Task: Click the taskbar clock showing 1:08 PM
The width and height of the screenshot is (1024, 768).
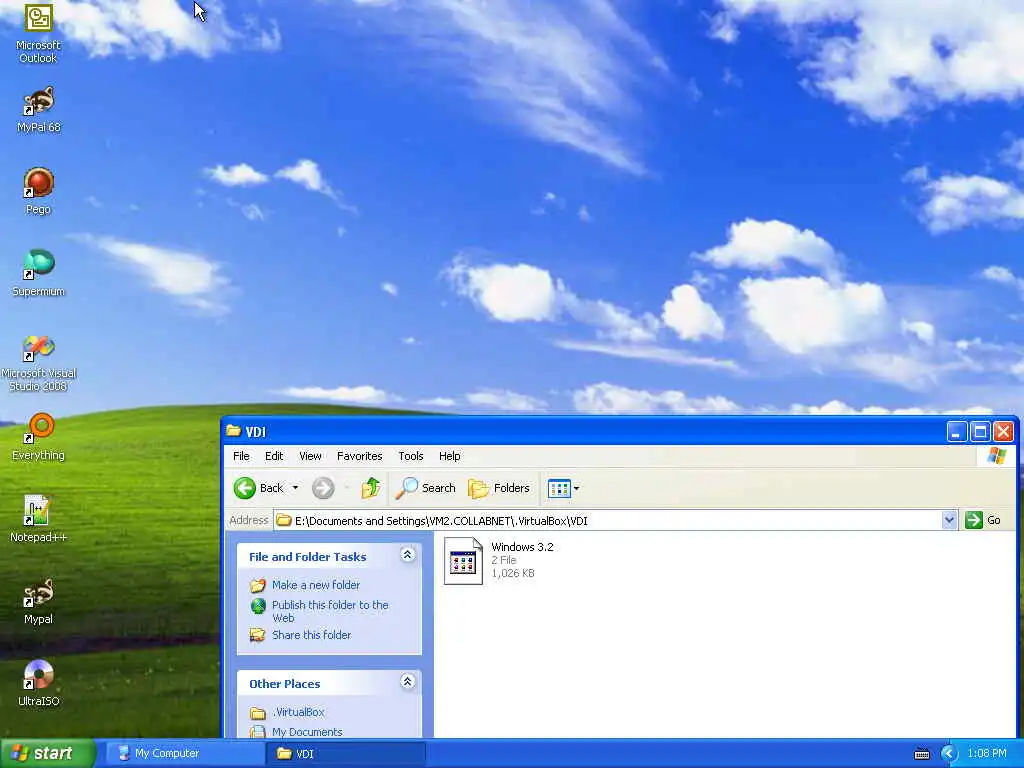Action: click(987, 754)
